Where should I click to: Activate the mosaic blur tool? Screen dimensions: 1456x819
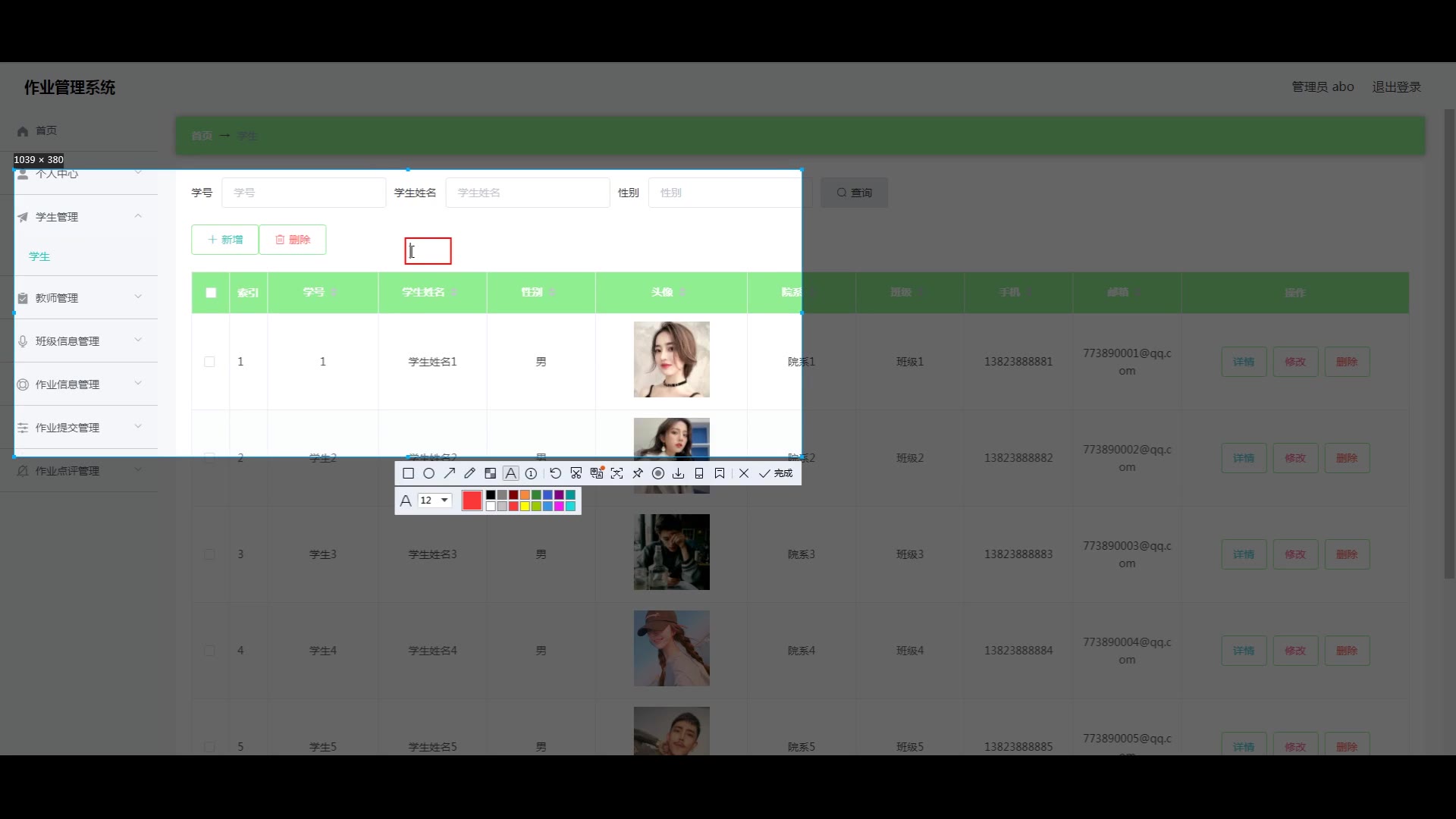(490, 473)
